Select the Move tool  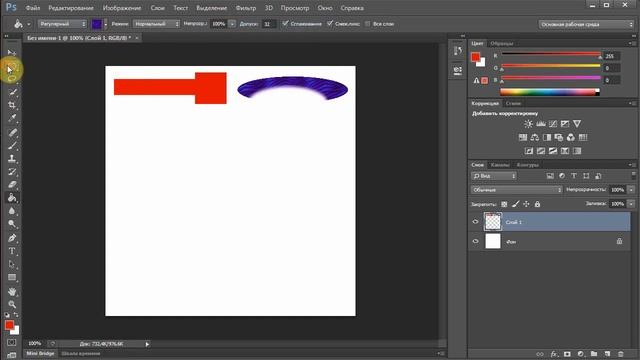[x=12, y=53]
